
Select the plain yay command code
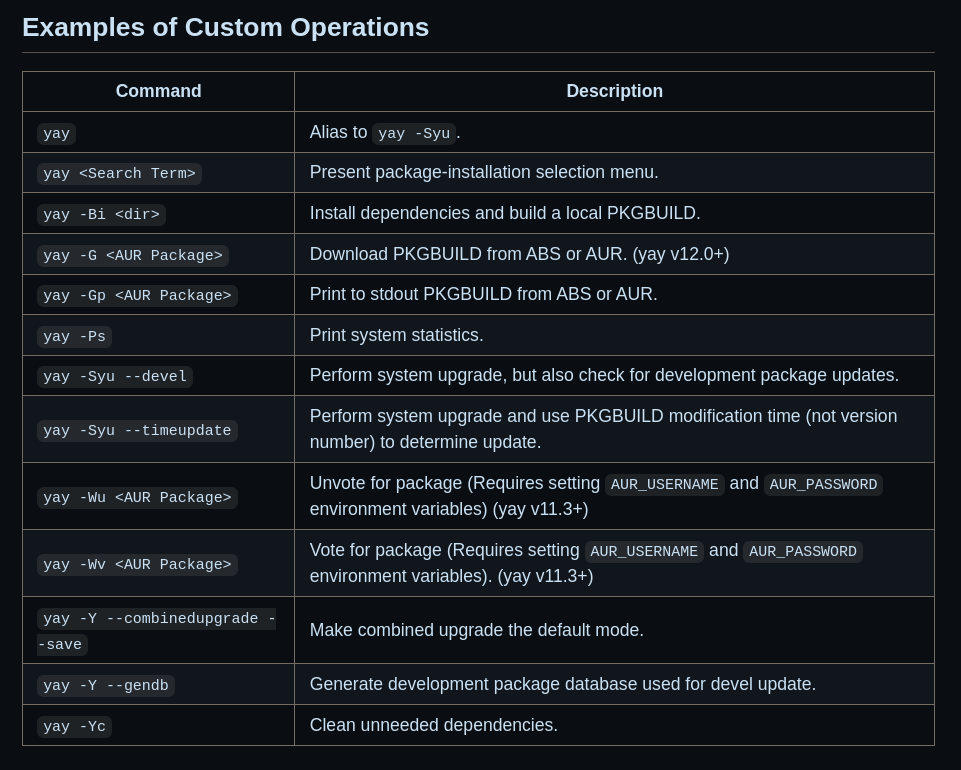(56, 134)
